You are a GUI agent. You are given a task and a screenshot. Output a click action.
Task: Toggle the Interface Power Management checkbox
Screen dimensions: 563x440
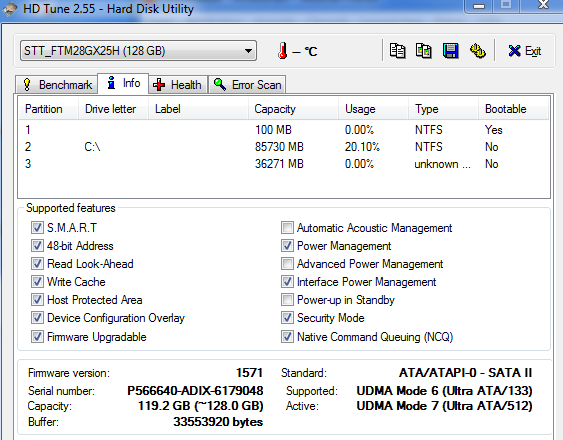tap(287, 282)
